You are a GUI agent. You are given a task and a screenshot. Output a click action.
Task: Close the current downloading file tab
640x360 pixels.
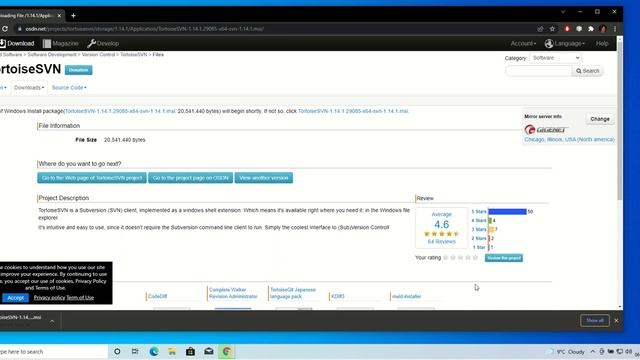click(x=59, y=16)
